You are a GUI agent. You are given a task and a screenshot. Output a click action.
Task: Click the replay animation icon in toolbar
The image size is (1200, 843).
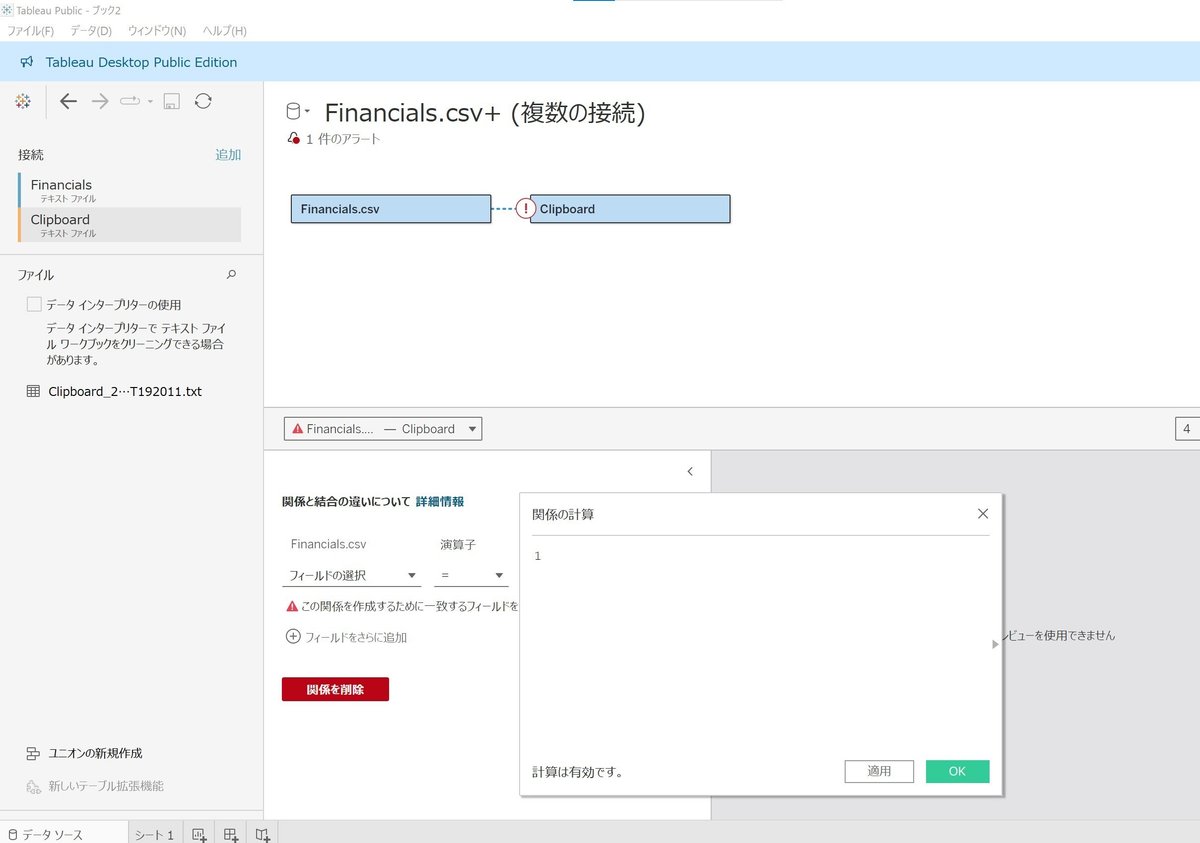[x=131, y=101]
